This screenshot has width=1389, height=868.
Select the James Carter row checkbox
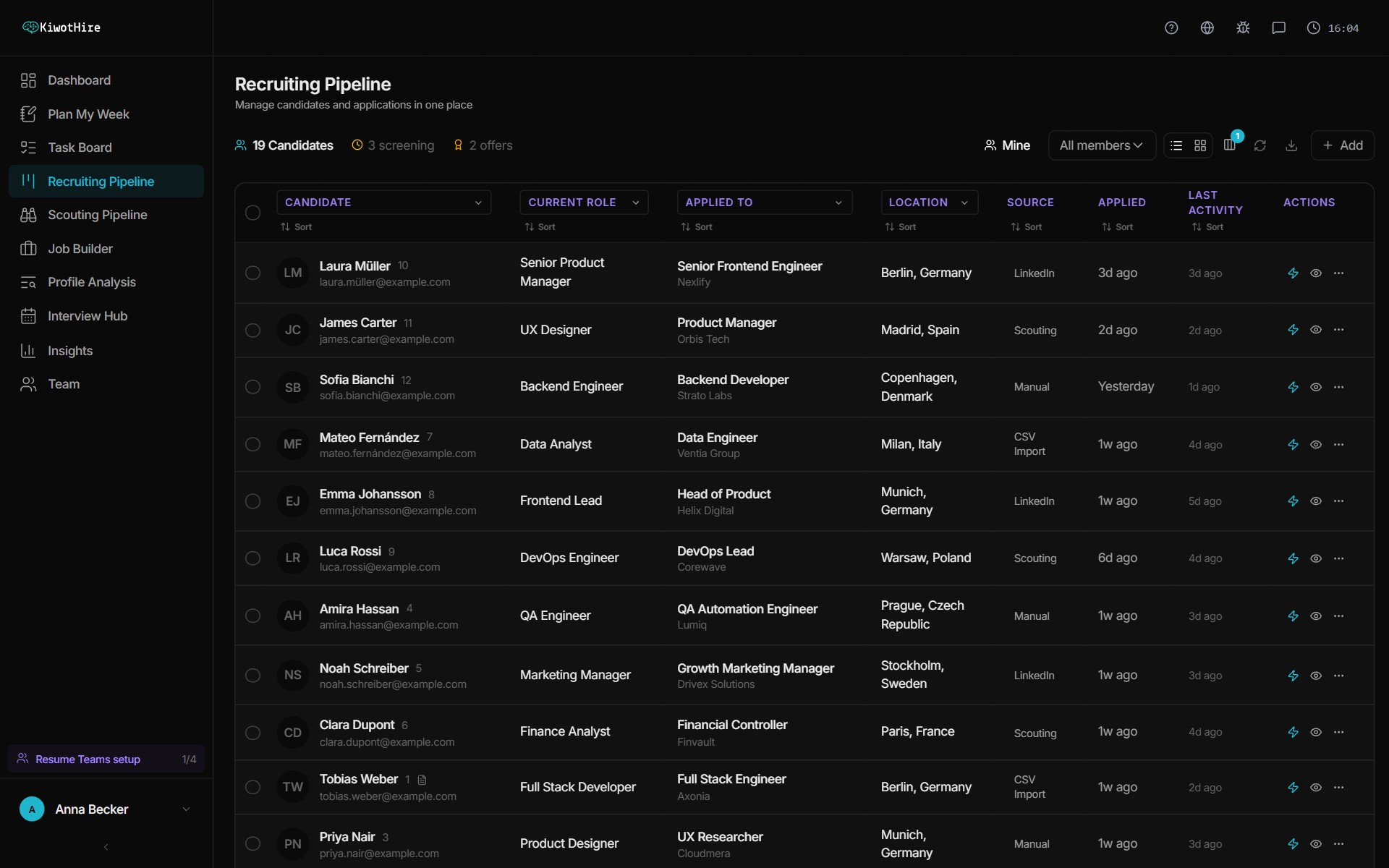point(252,330)
